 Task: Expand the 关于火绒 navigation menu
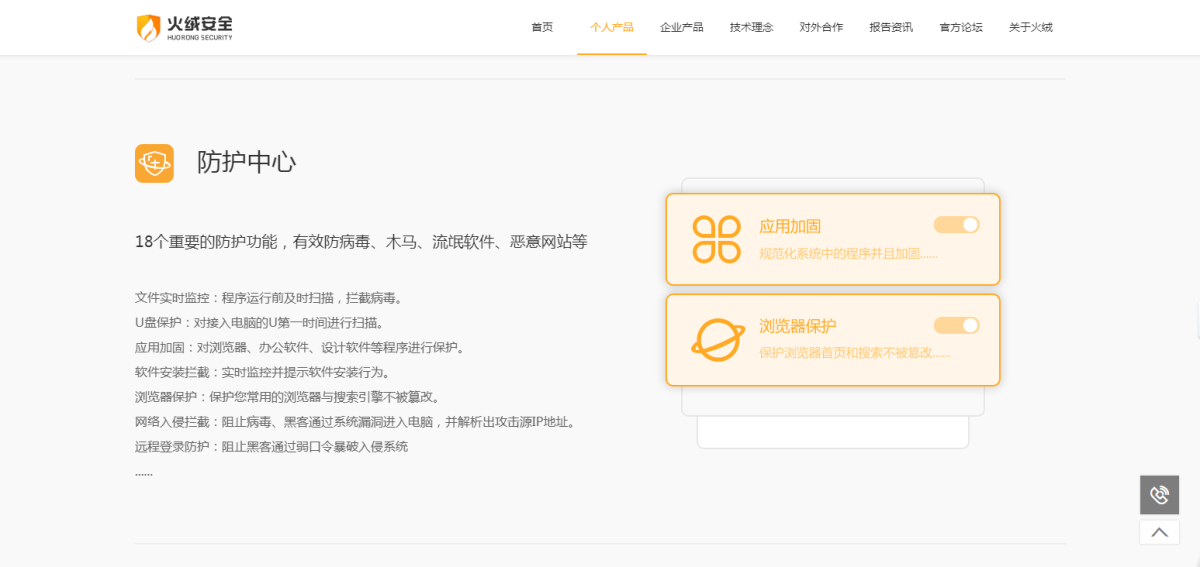click(x=1030, y=27)
